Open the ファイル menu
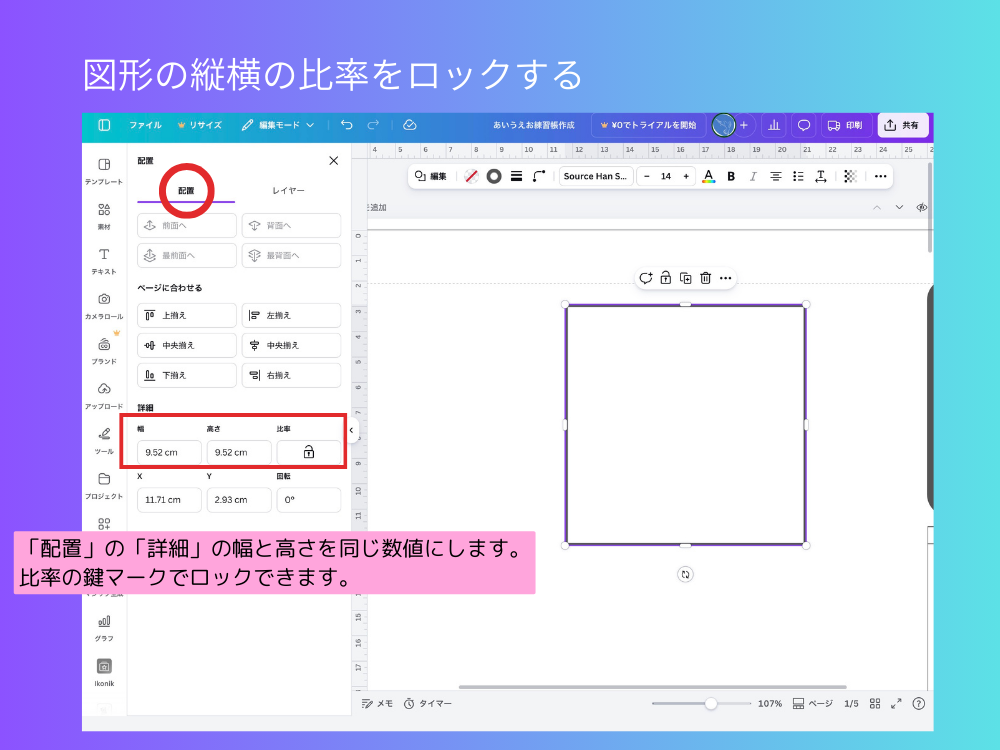Screen dimensions: 1000x750 coord(145,125)
